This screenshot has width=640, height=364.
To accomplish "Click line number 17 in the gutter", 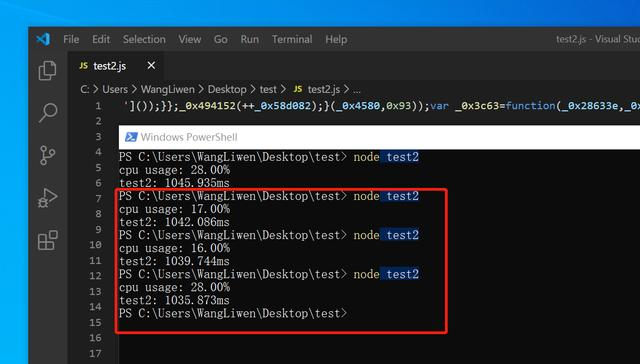I will (95, 353).
